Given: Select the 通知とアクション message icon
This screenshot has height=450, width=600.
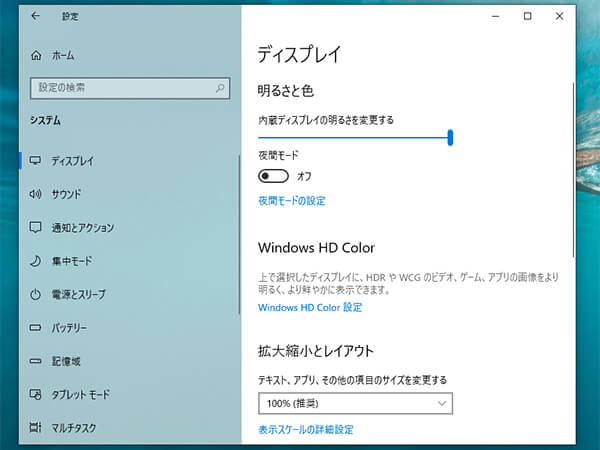Looking at the screenshot, I should (35, 227).
